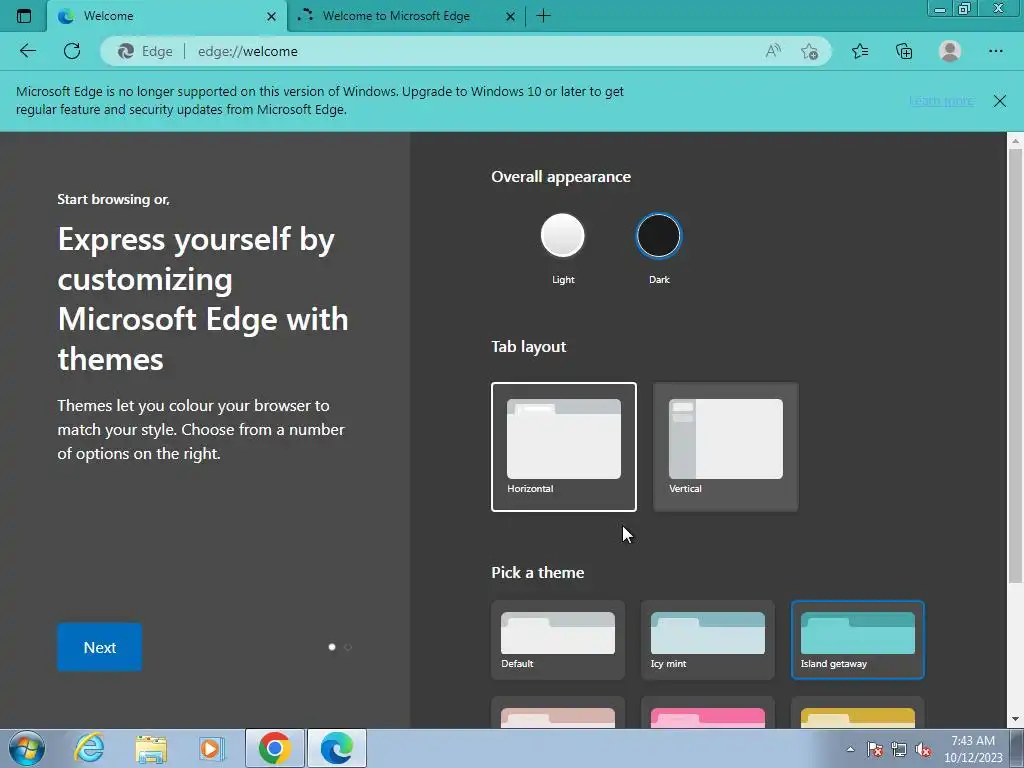Viewport: 1024px width, 768px height.
Task: Click the Next button
Action: point(99,647)
